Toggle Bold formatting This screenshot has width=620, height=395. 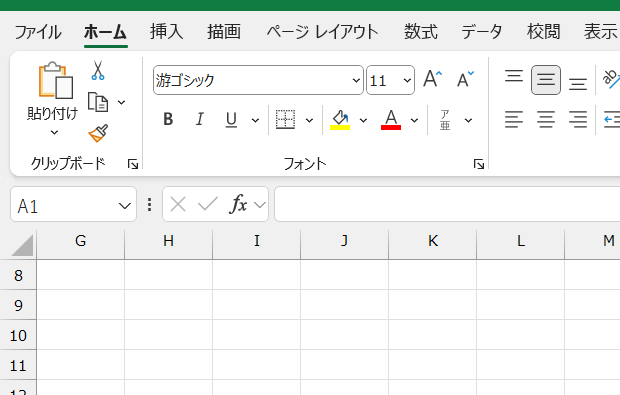click(168, 119)
